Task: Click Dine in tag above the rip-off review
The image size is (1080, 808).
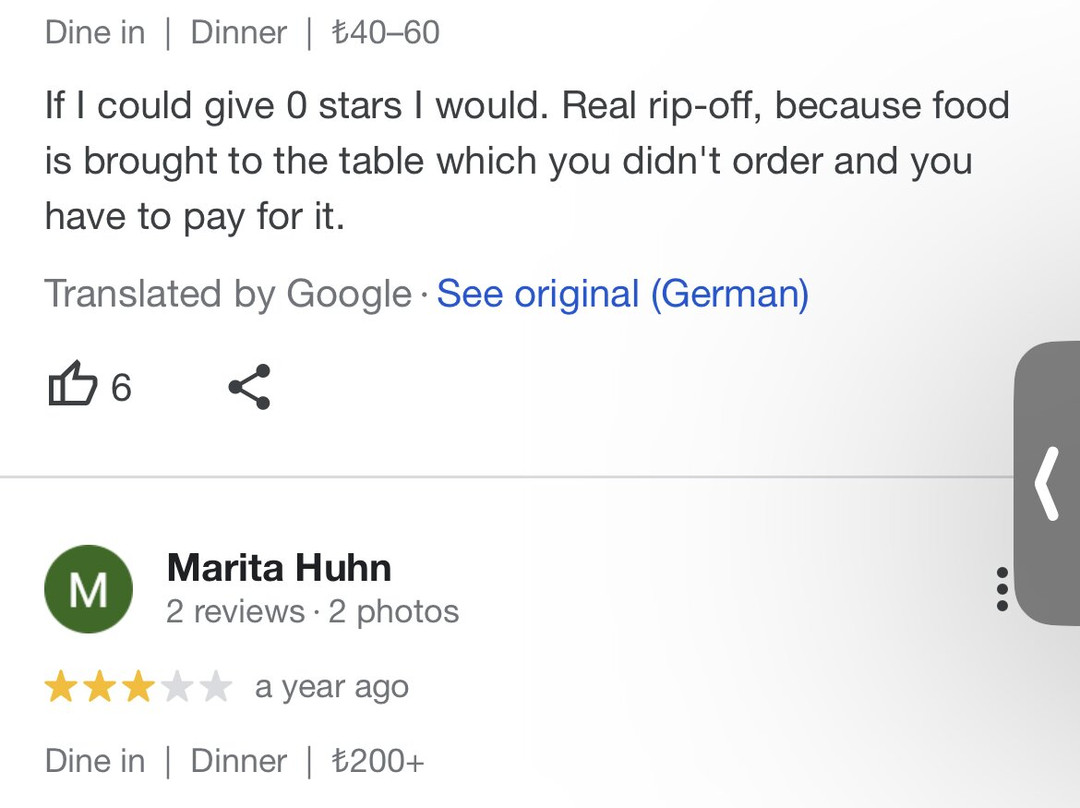Action: coord(95,33)
